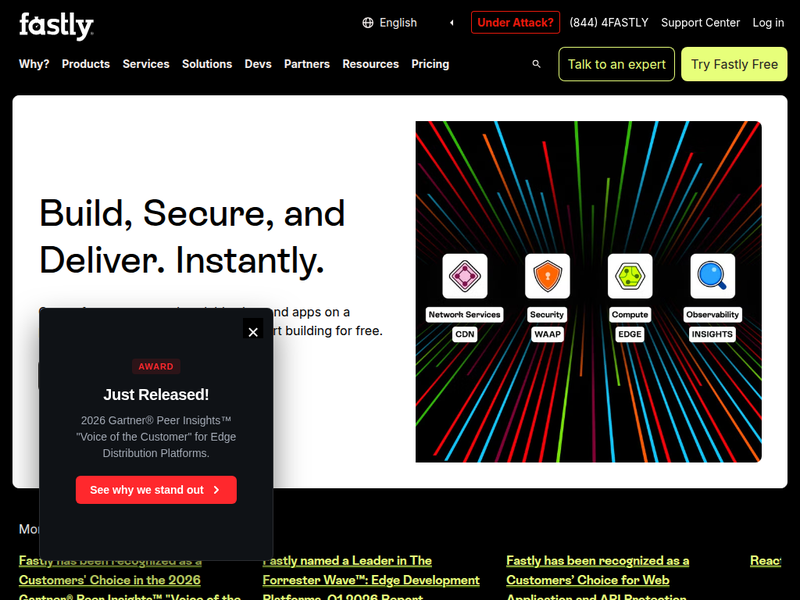
Task: Open the Services menu
Action: pos(146,64)
